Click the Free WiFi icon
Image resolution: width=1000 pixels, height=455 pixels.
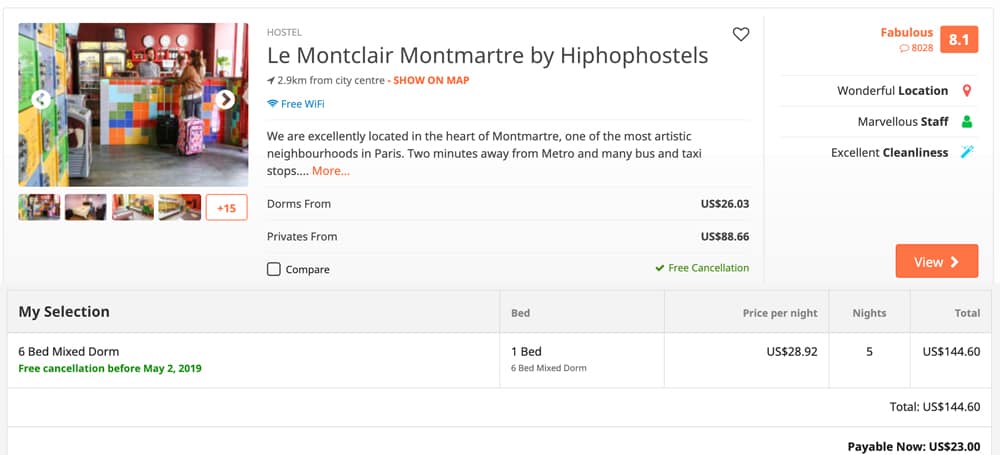pos(273,104)
